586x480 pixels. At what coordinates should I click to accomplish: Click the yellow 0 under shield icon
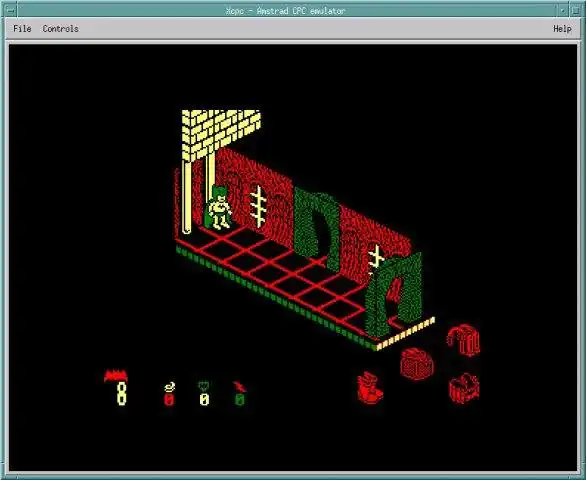pos(204,399)
